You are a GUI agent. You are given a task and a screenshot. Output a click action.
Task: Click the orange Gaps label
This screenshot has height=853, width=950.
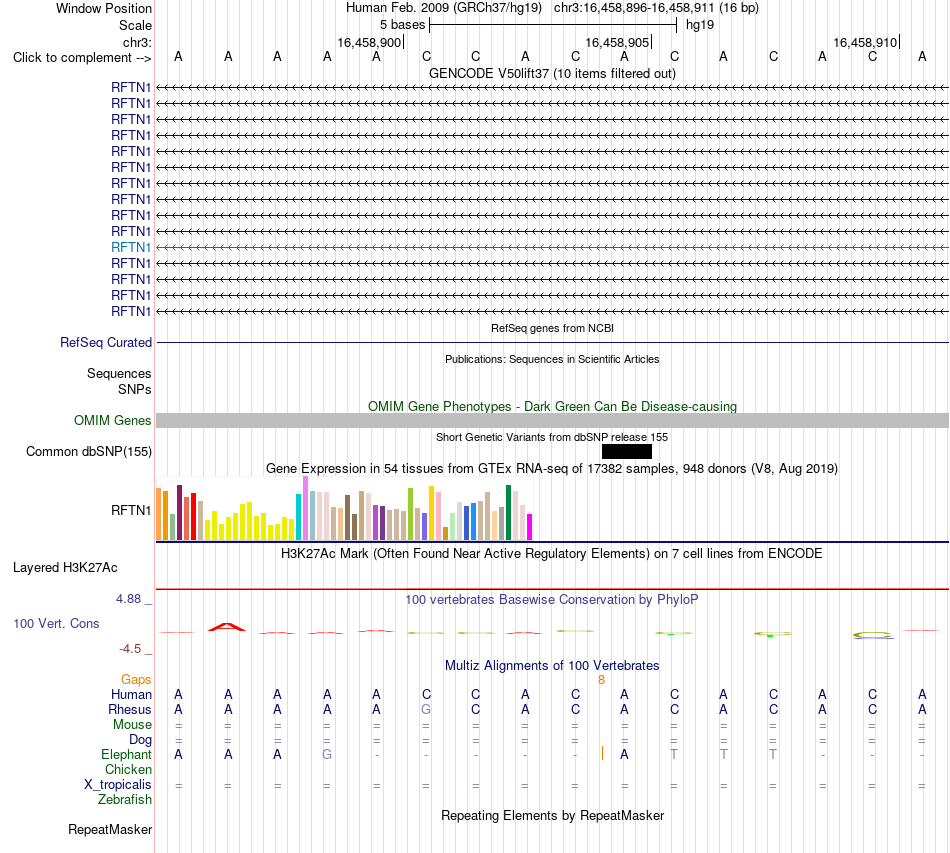(x=136, y=679)
